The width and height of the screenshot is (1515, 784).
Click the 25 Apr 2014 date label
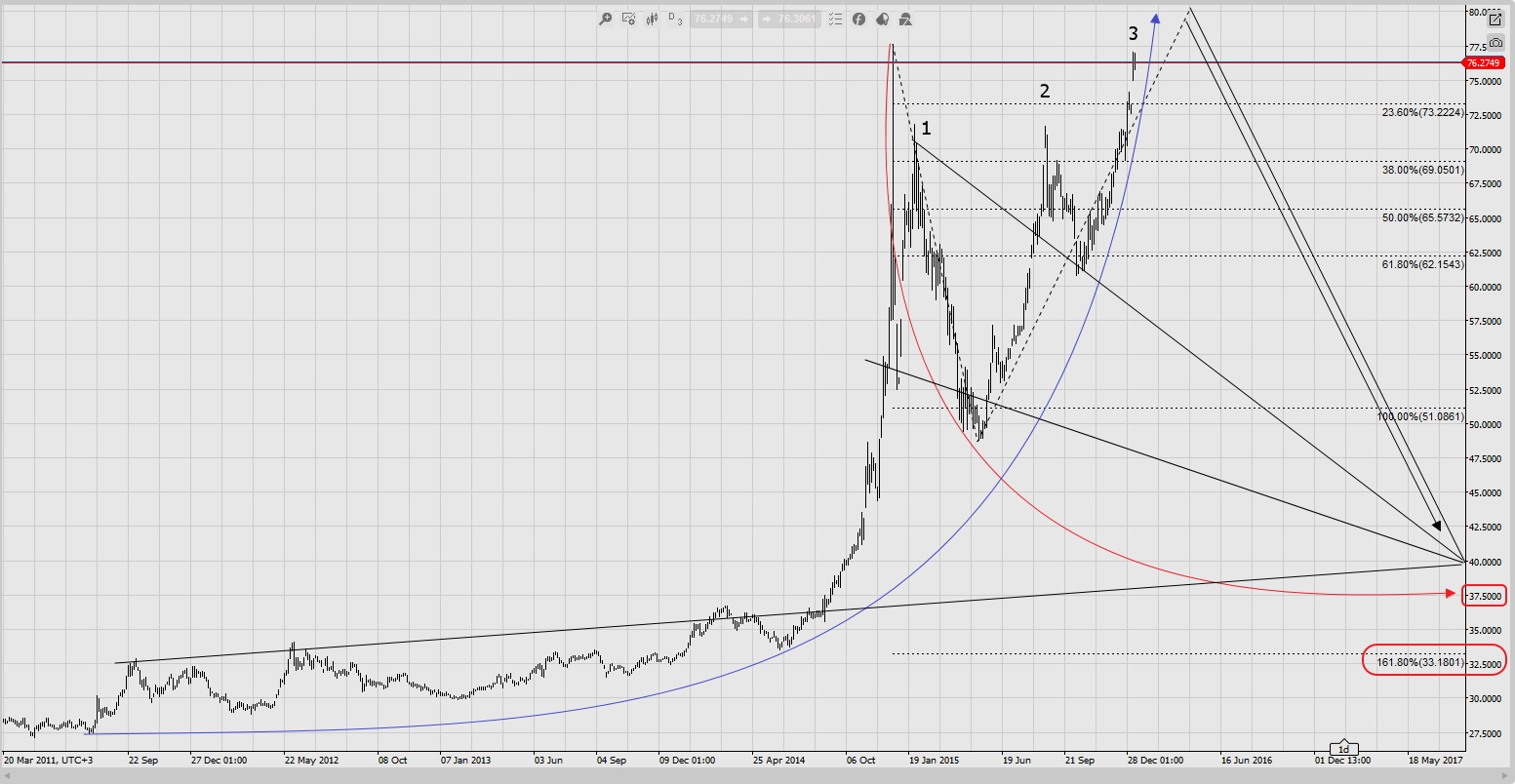point(781,760)
